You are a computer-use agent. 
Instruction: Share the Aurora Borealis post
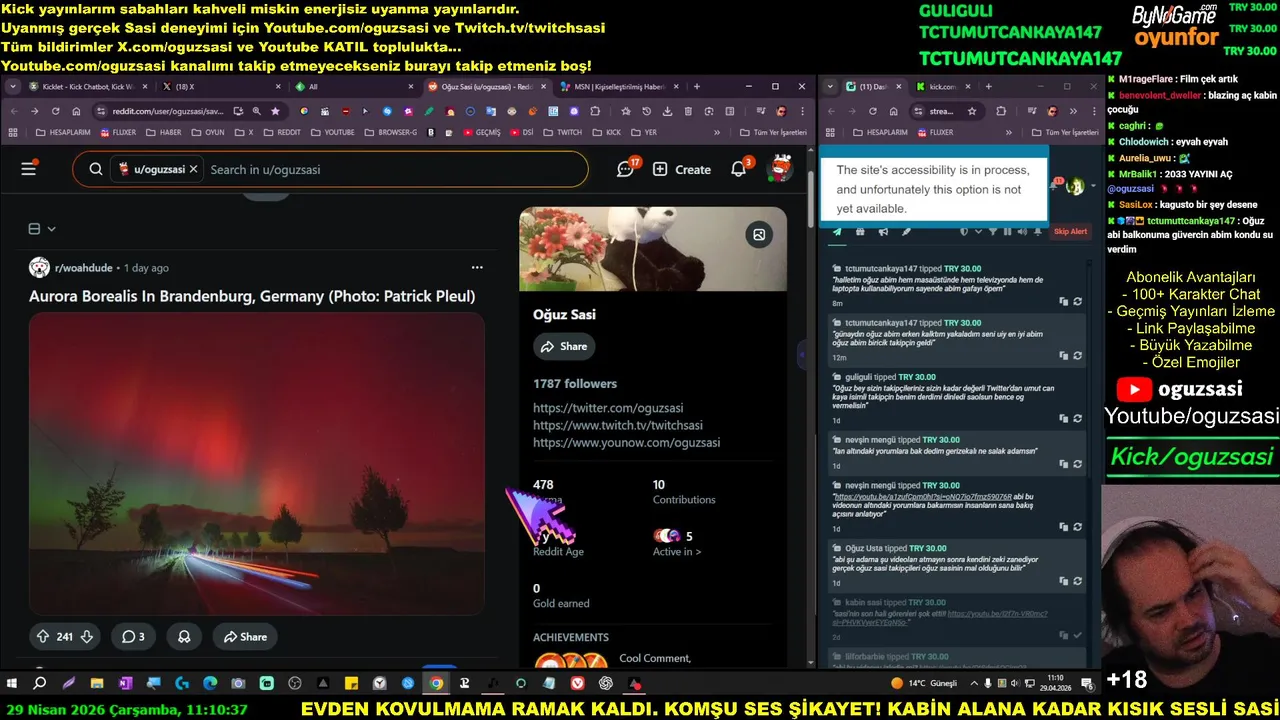(245, 636)
